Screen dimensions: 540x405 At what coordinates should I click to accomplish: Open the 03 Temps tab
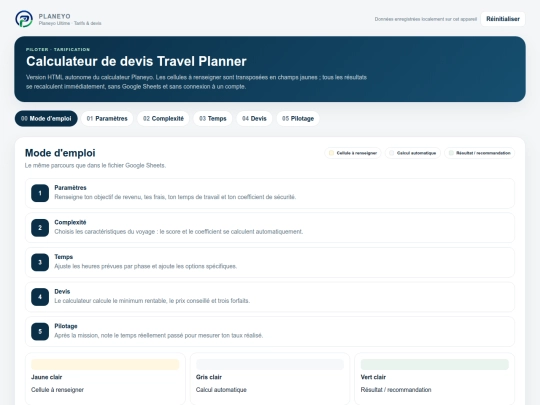[x=213, y=118]
